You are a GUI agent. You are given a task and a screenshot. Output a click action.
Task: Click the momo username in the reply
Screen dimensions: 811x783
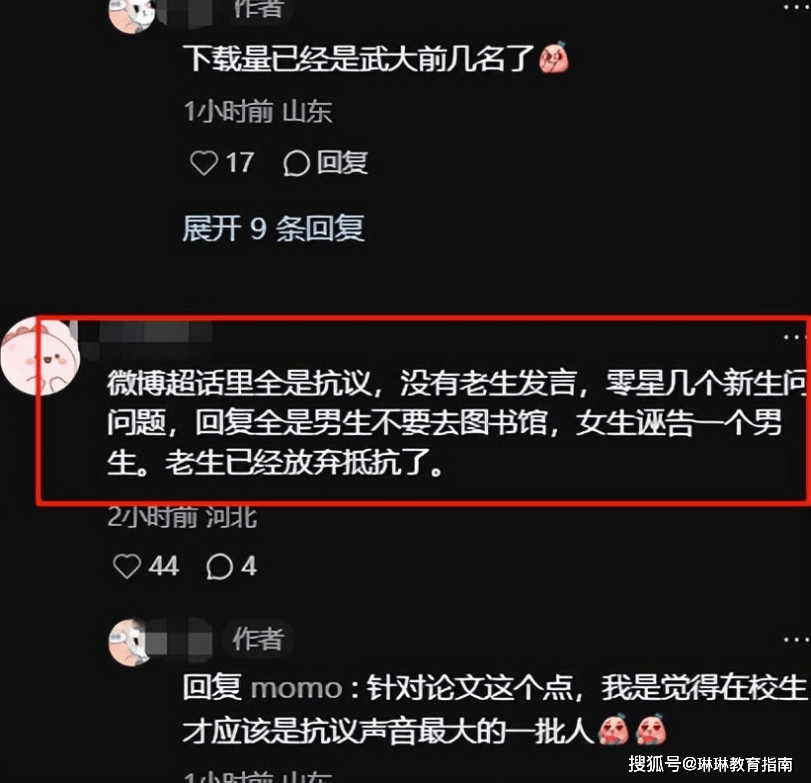pos(297,688)
